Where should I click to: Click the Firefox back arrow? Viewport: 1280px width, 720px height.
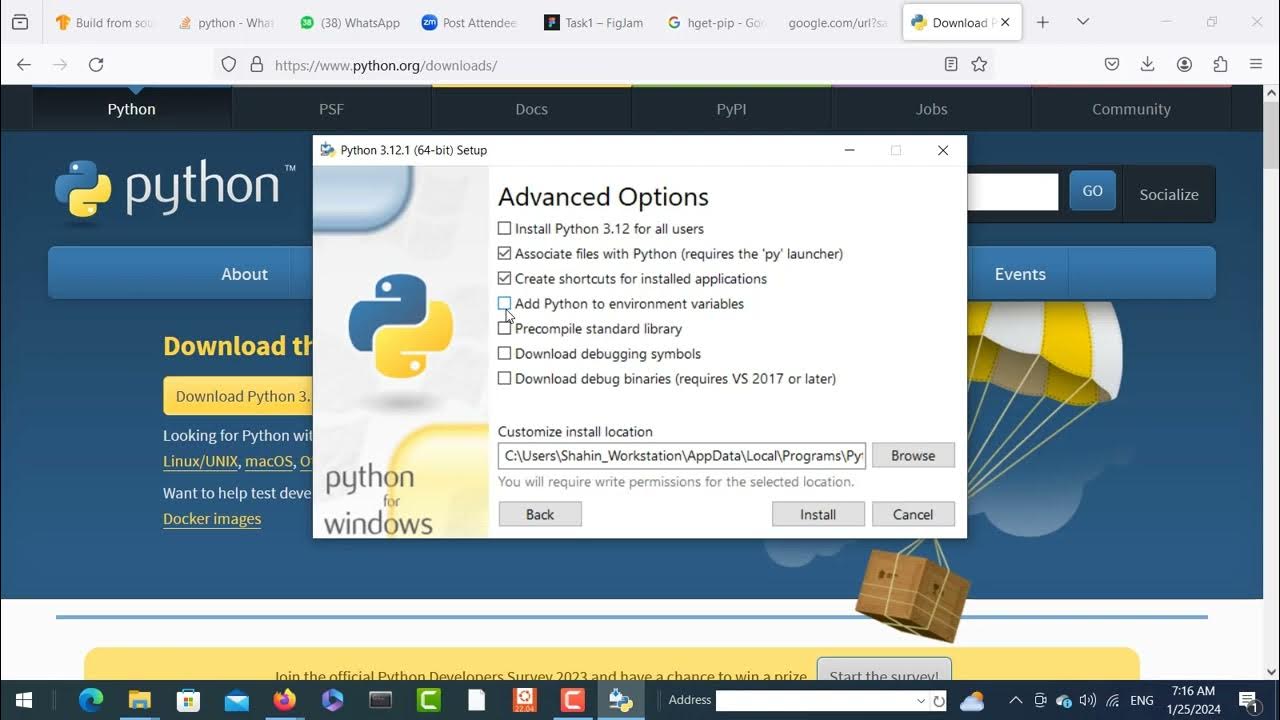pyautogui.click(x=24, y=64)
